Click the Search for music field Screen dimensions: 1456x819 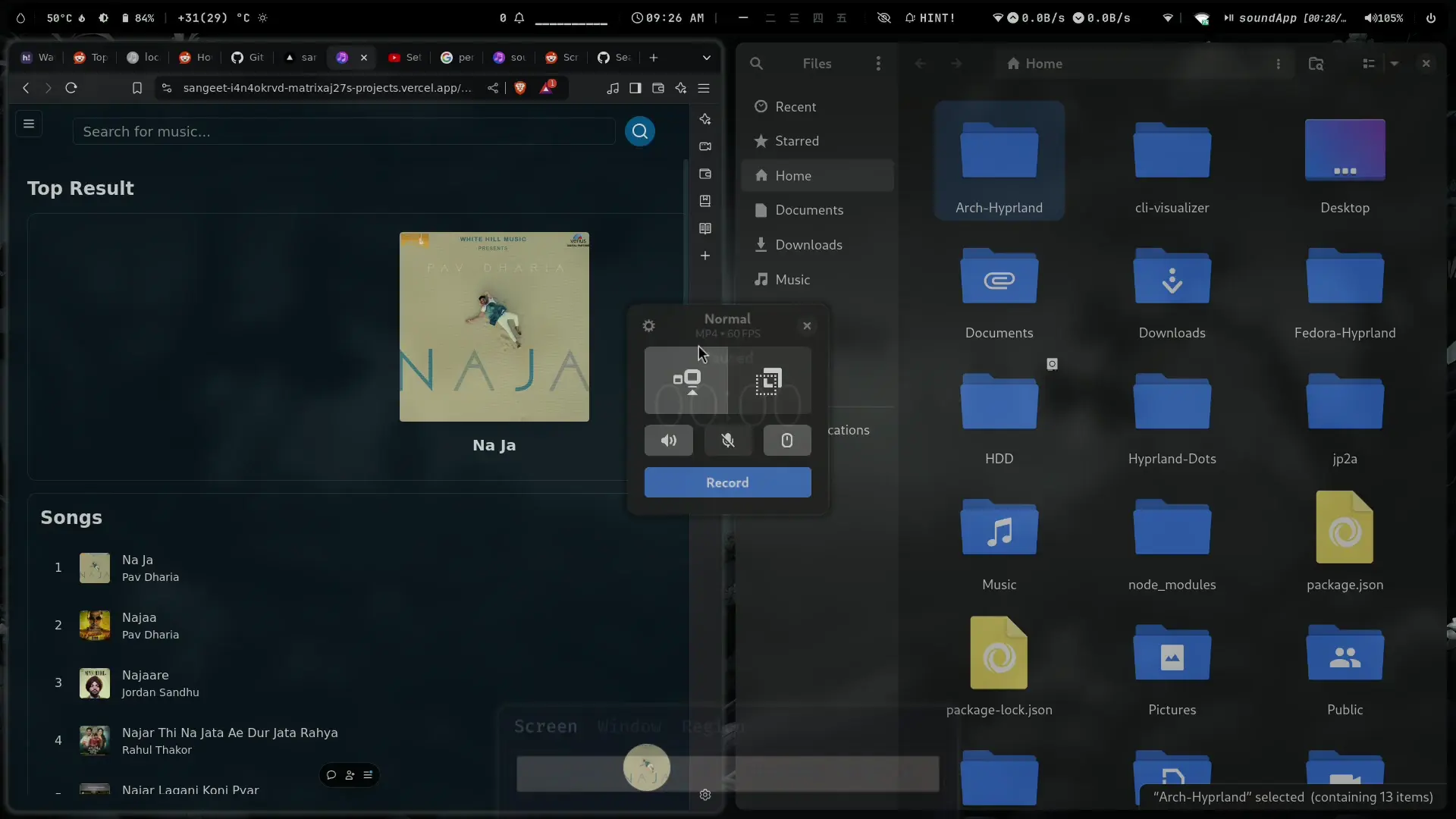click(344, 132)
